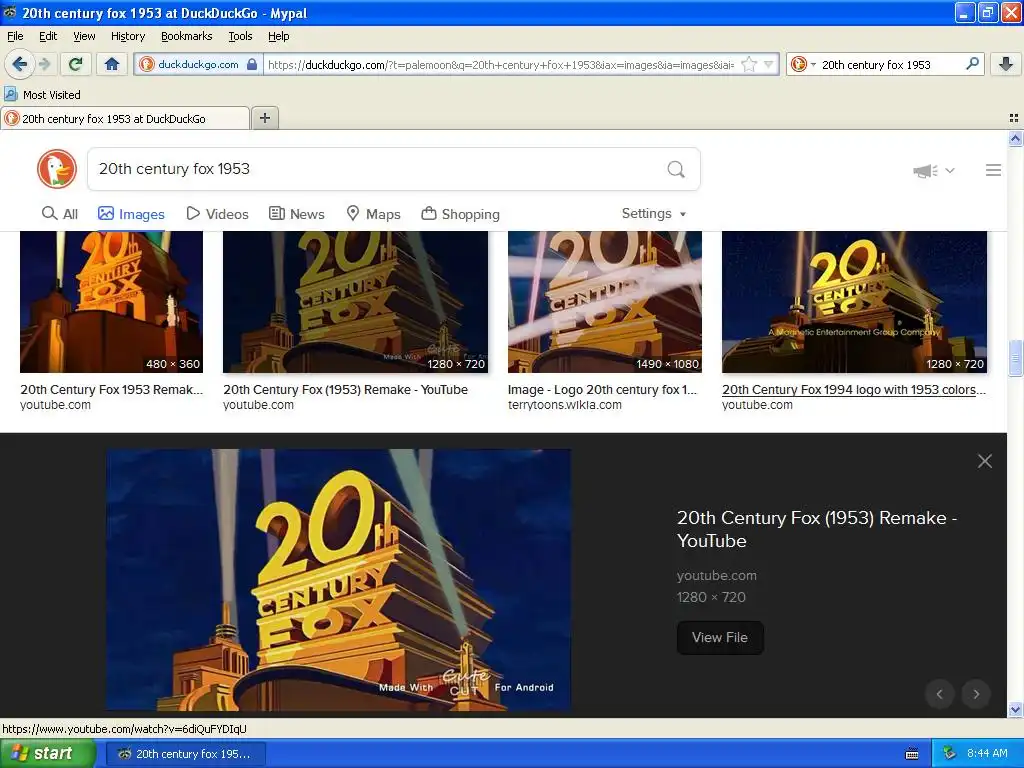Viewport: 1024px width, 768px height.
Task: Open the large preview image of Fox logo
Action: (x=339, y=579)
